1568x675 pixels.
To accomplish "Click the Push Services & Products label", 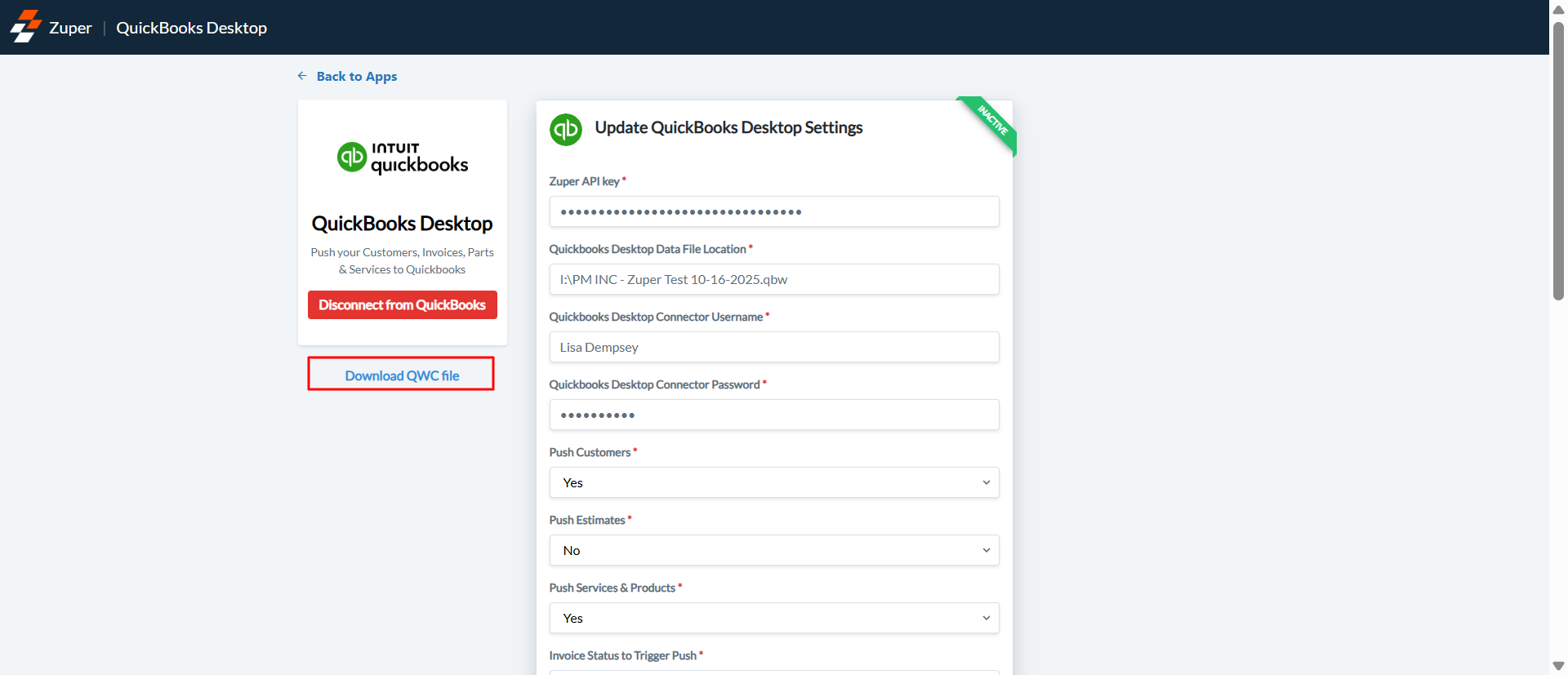I will pyautogui.click(x=612, y=588).
